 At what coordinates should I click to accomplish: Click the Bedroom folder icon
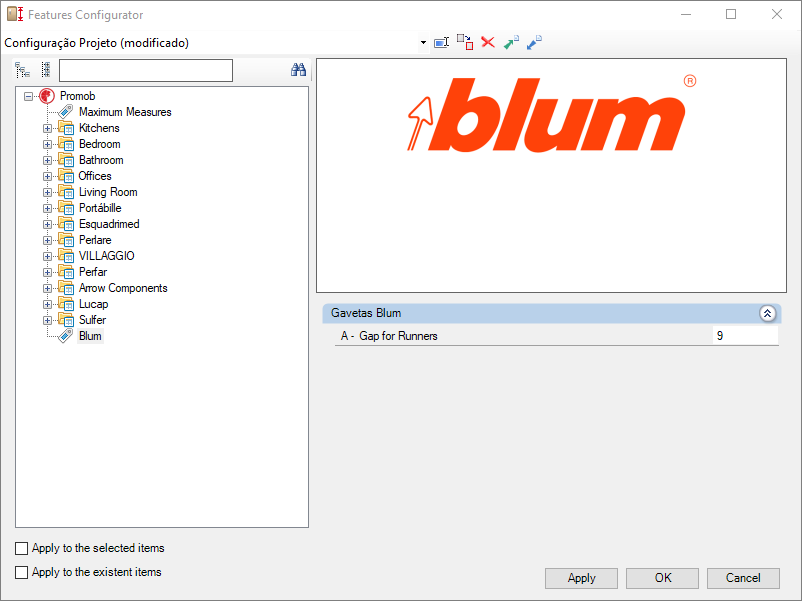pyautogui.click(x=66, y=144)
